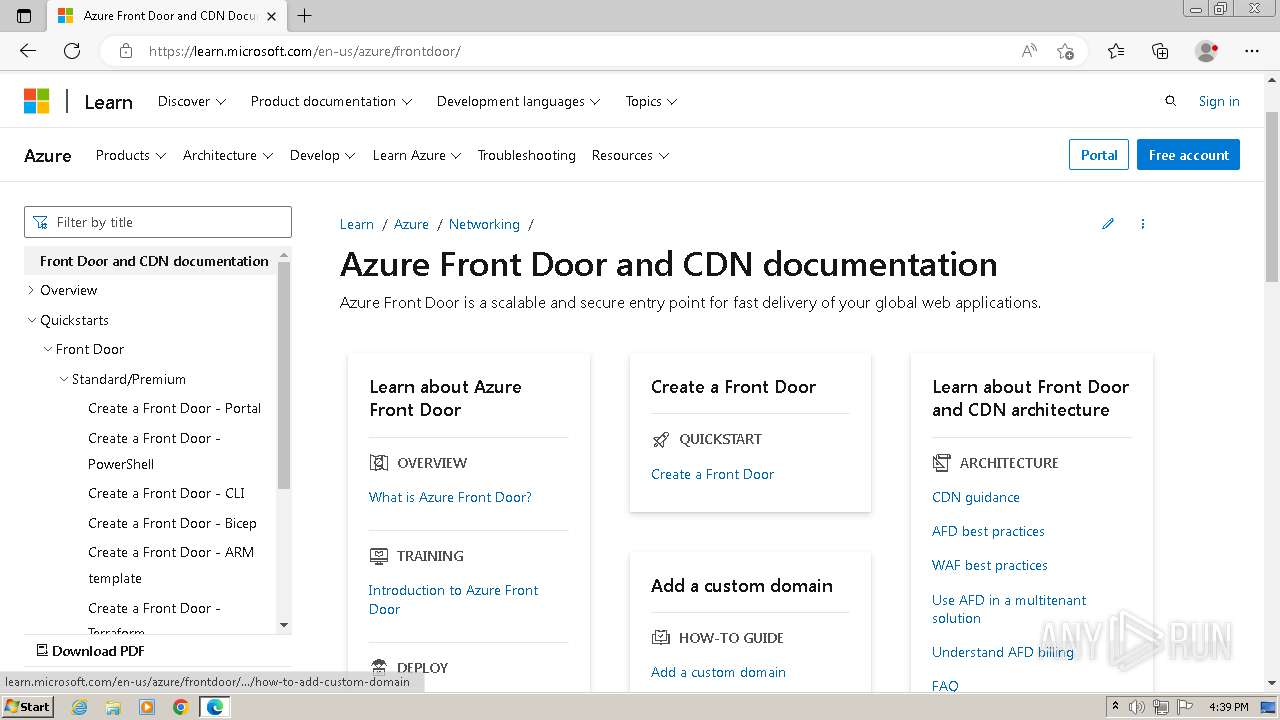Open the Azure Products dropdown menu
This screenshot has width=1280, height=720.
(130, 155)
